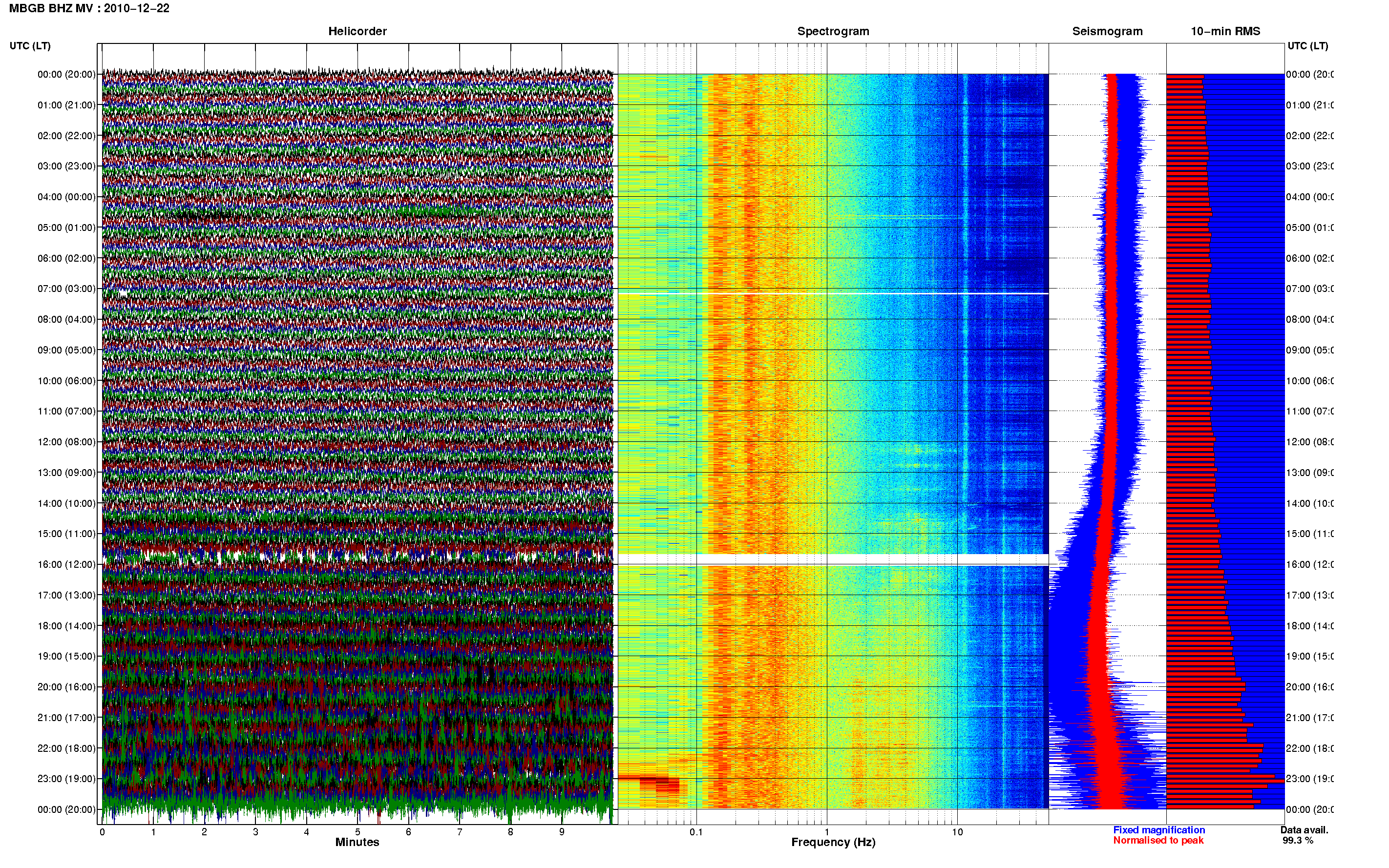Click right-side axis label beginning 12:00 (08:
The image size is (1389, 868).
tap(1310, 441)
